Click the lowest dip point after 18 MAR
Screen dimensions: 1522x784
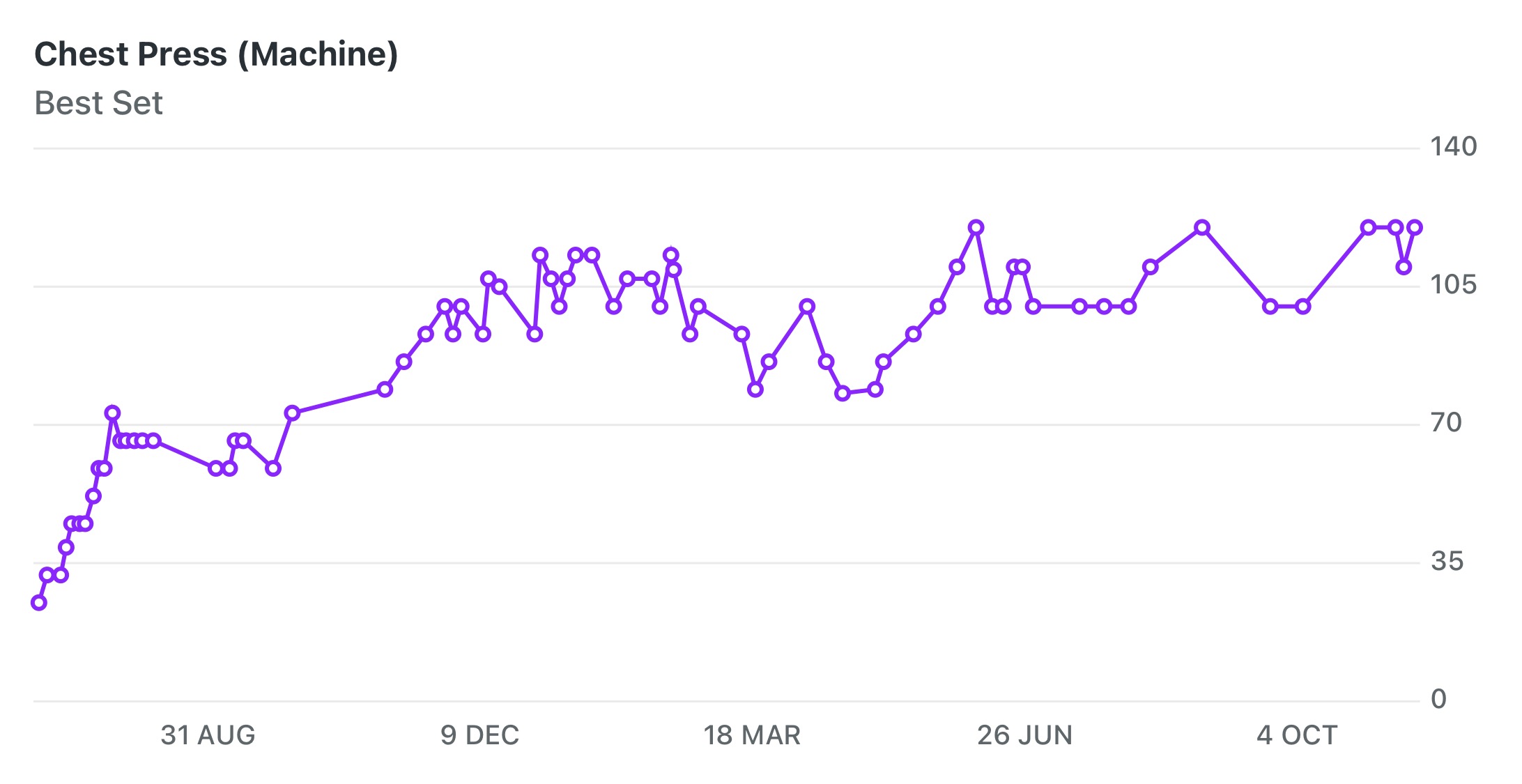tap(843, 393)
